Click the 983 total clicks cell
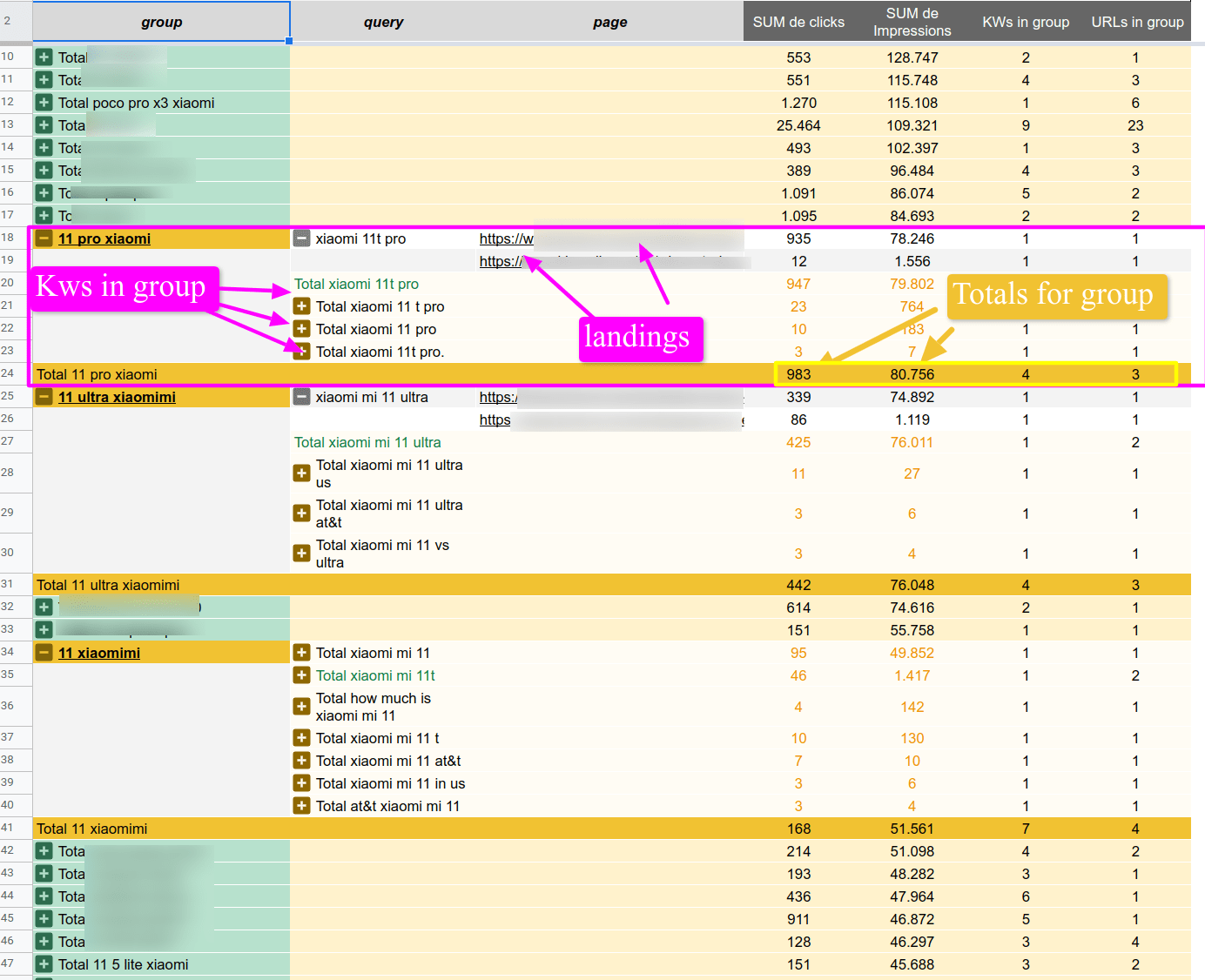Viewport: 1205px width, 980px height. pos(798,374)
